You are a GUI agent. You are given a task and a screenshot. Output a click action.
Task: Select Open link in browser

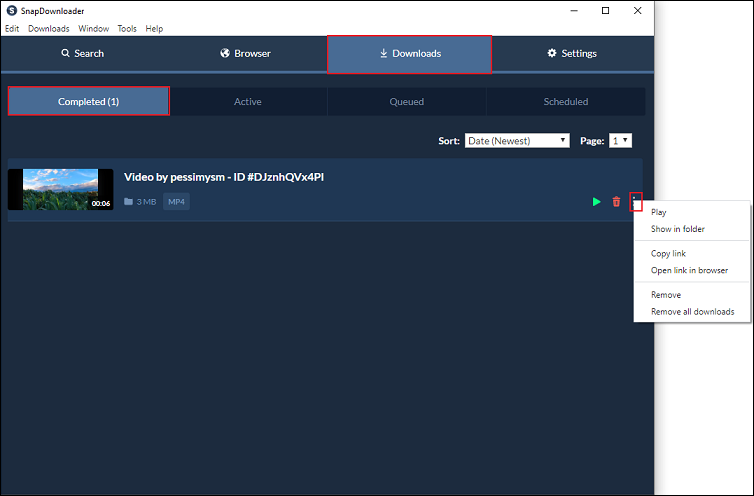point(692,270)
